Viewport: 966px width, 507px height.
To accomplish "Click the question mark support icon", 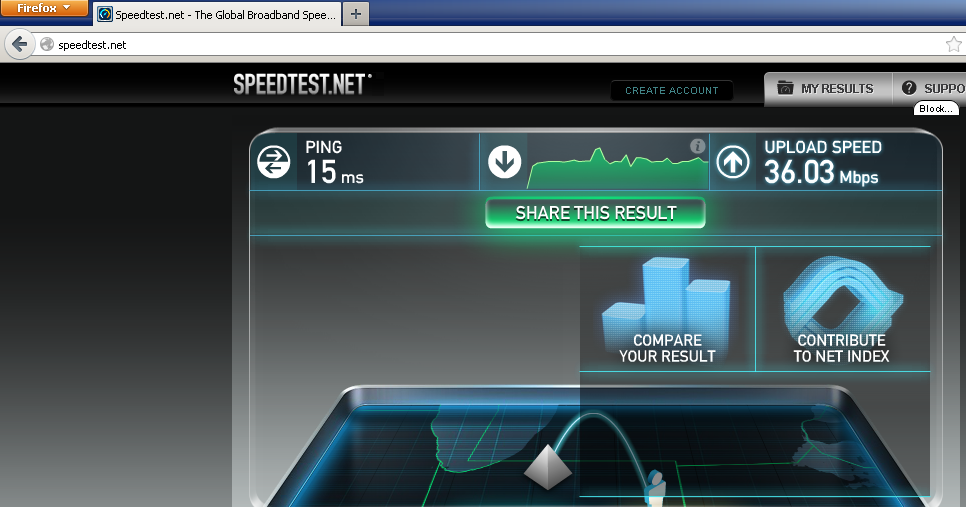I will [x=909, y=88].
